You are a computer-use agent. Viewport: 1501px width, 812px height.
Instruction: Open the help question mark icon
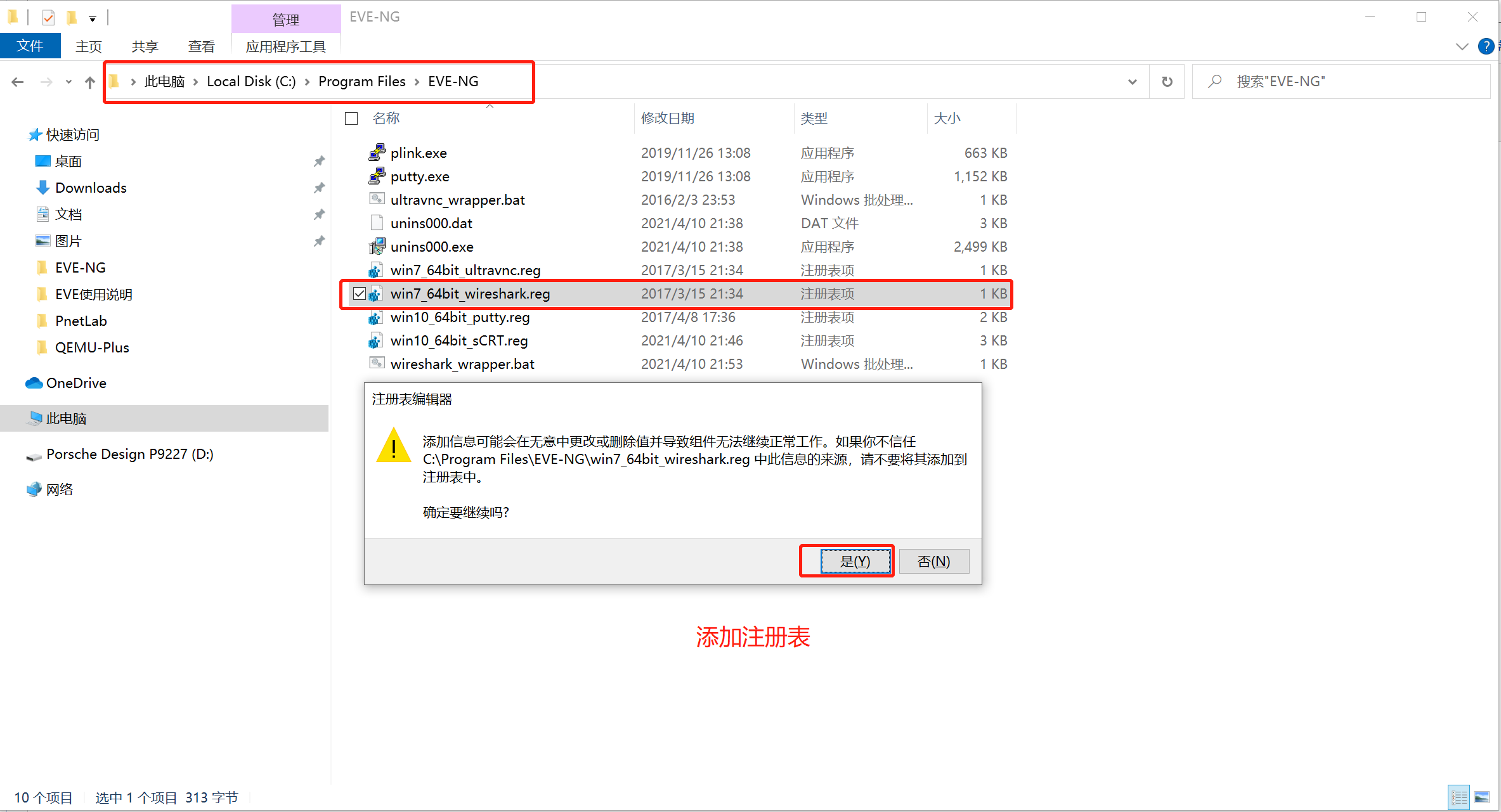coord(1486,46)
